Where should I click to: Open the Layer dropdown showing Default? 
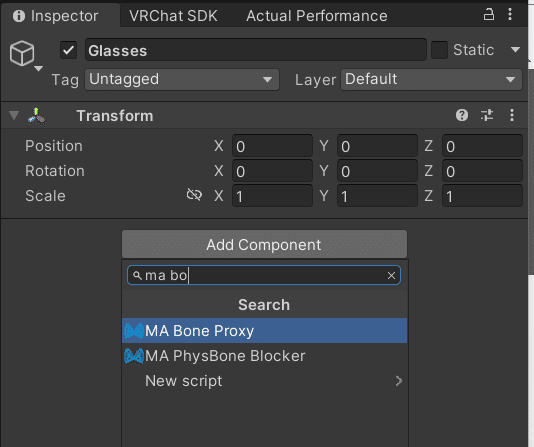[x=431, y=80]
